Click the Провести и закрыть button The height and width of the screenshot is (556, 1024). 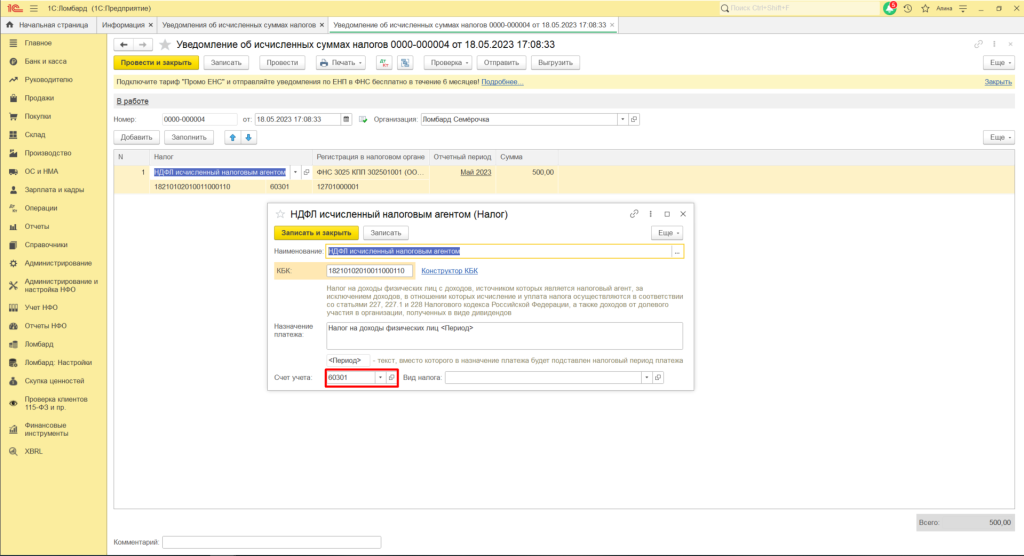tap(154, 62)
